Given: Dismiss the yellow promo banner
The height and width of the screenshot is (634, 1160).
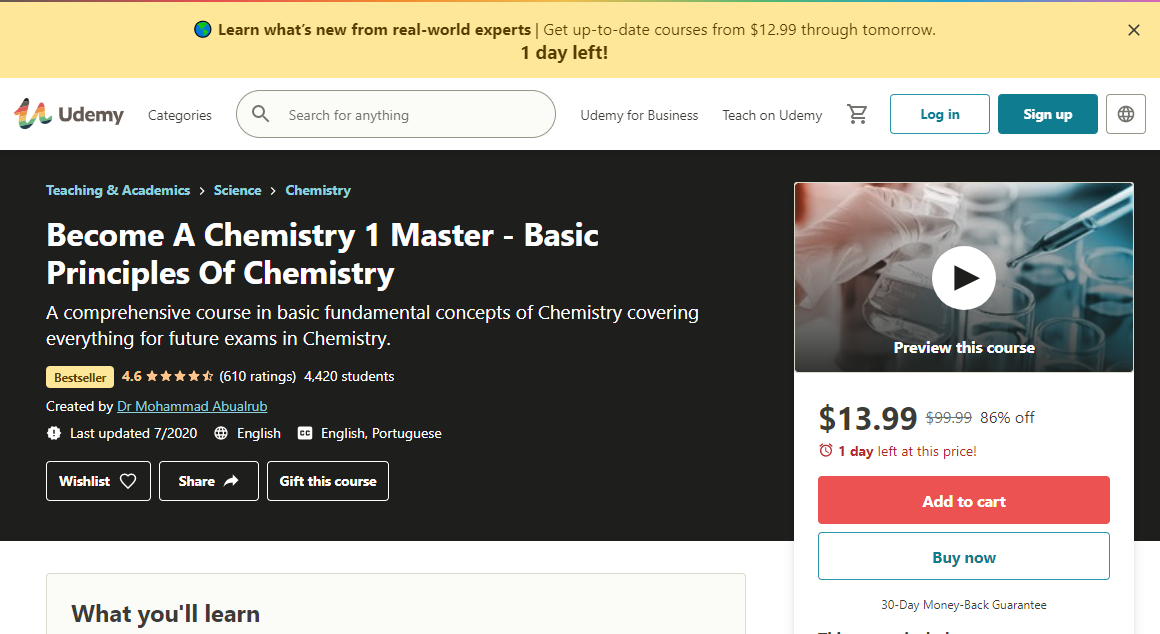Looking at the screenshot, I should pos(1134,30).
